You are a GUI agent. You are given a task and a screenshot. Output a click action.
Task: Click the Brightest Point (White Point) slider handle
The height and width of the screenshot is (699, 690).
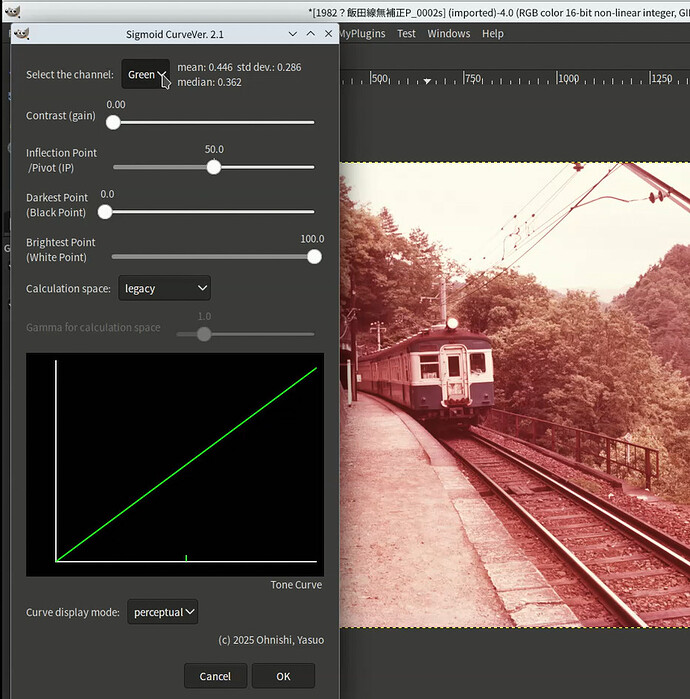coord(314,256)
